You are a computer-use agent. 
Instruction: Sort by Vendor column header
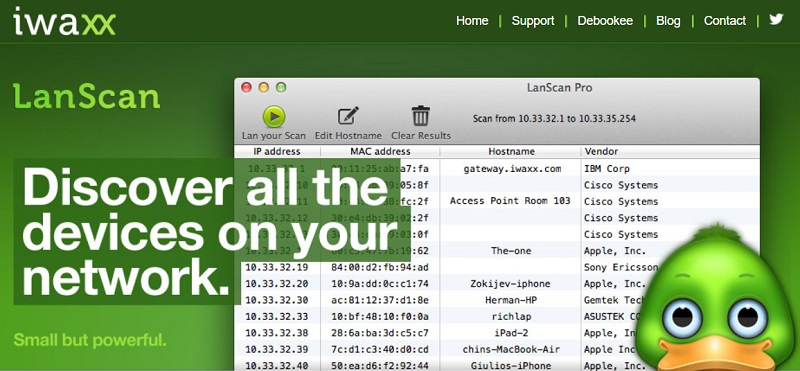(601, 152)
